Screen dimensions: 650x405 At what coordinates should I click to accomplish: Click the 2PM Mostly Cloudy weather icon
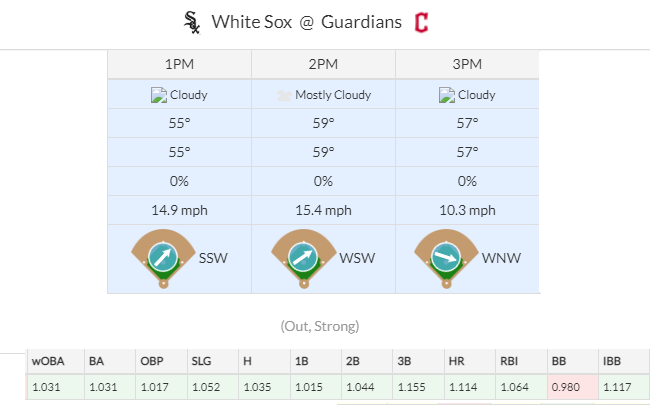285,95
